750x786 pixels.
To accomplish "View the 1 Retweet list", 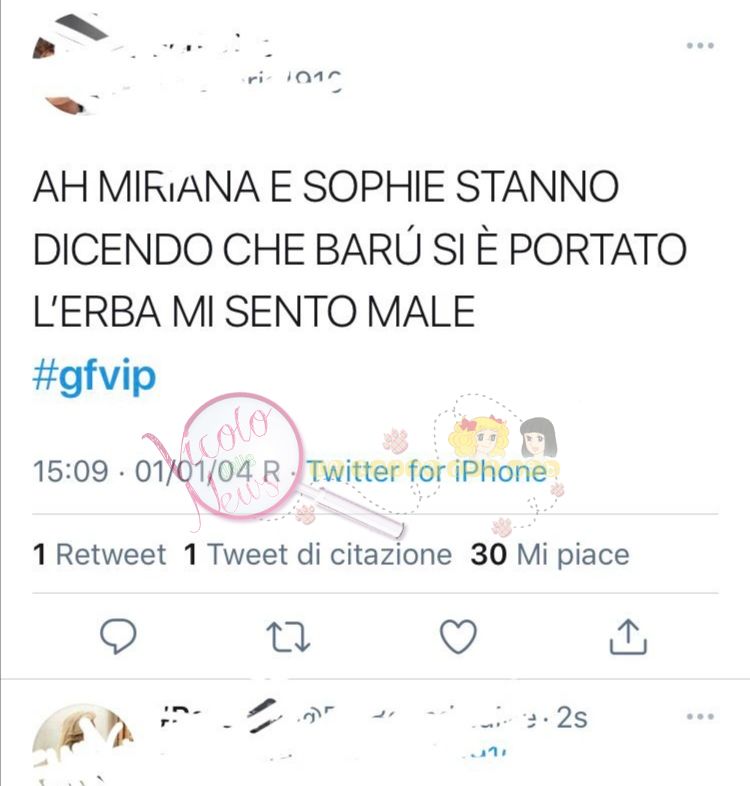I will tap(99, 554).
